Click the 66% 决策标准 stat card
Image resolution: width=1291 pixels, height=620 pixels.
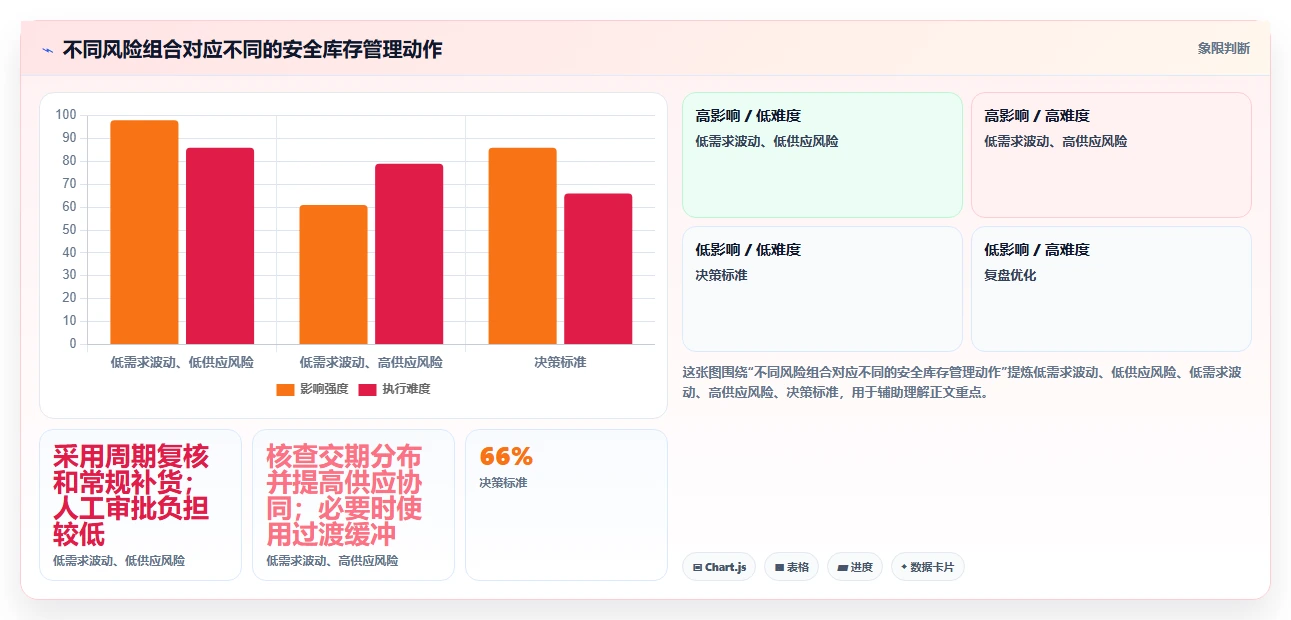[566, 505]
